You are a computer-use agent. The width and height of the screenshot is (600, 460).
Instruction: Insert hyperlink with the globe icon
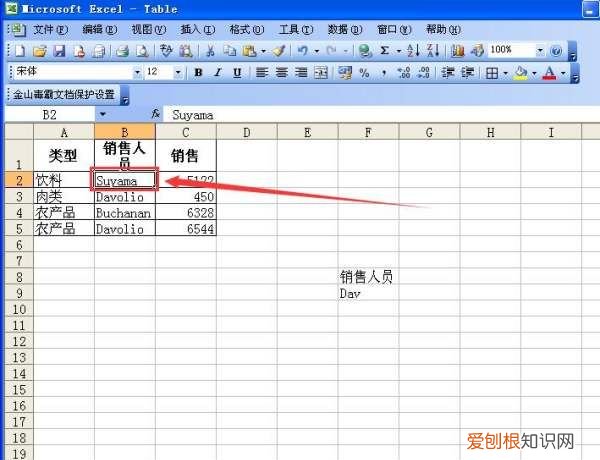(x=365, y=51)
